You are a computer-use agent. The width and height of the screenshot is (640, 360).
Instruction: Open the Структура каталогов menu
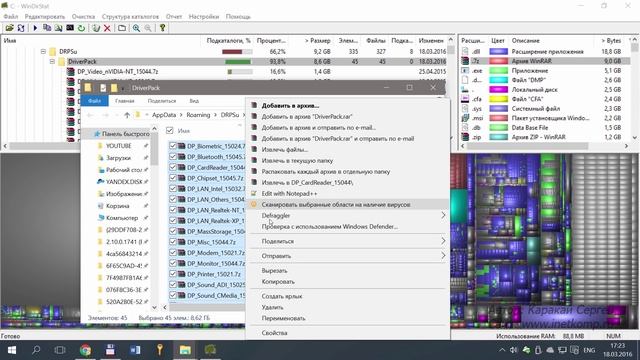[x=130, y=17]
